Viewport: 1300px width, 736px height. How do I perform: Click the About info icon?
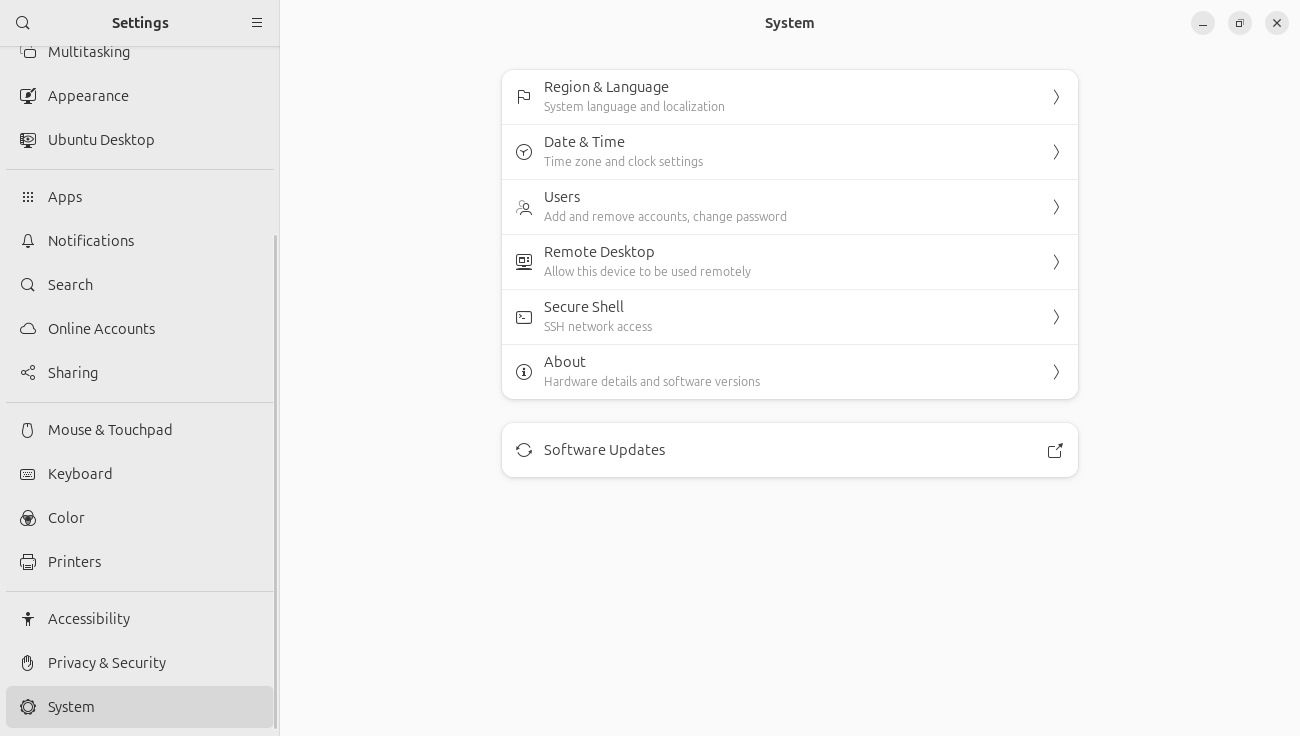tap(524, 372)
